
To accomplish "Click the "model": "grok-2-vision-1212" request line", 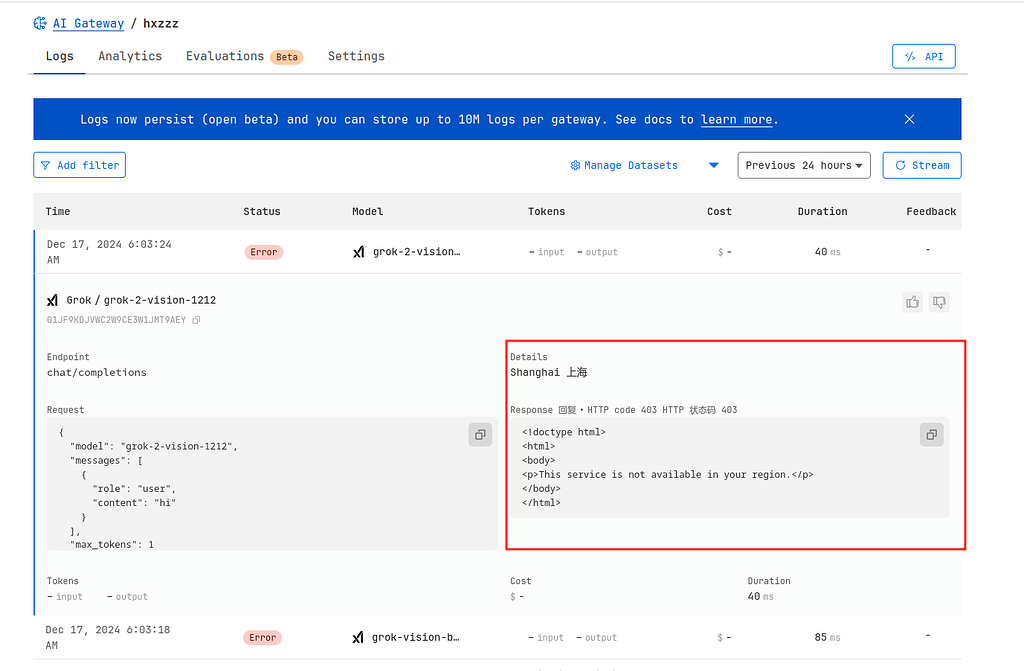I will click(x=153, y=446).
